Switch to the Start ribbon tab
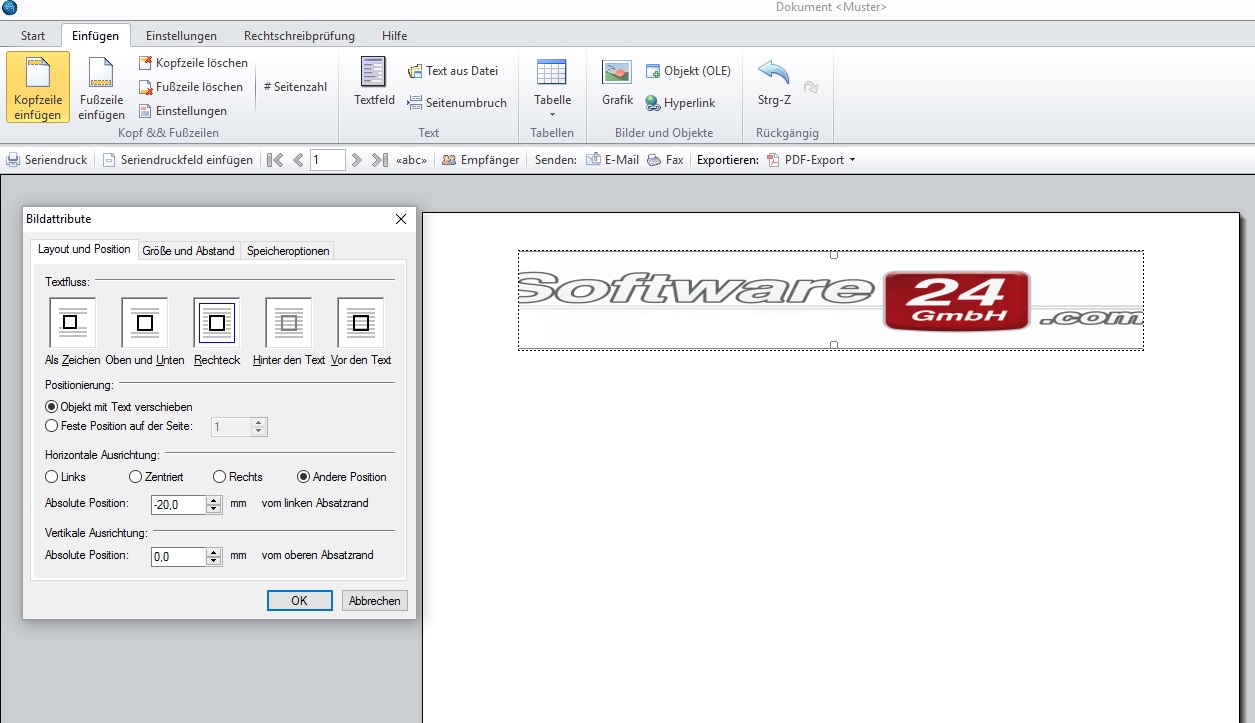Screen dimensions: 1255x723 [33, 36]
